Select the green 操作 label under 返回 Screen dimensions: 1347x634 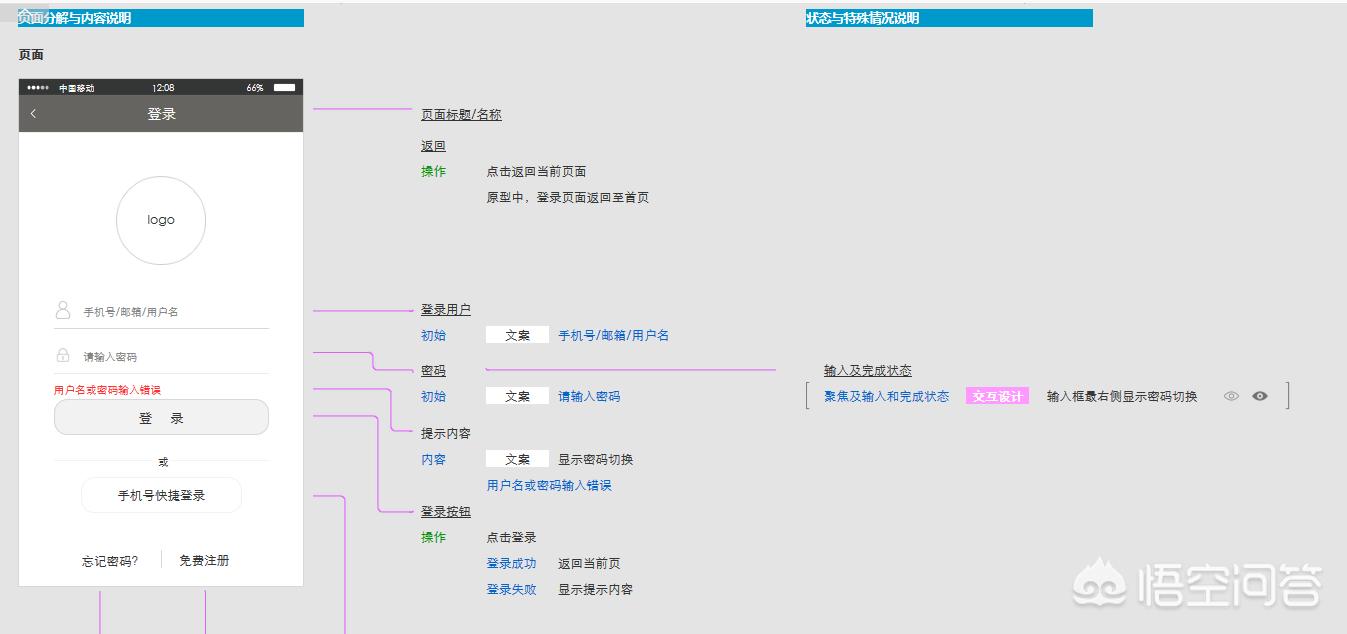click(433, 172)
